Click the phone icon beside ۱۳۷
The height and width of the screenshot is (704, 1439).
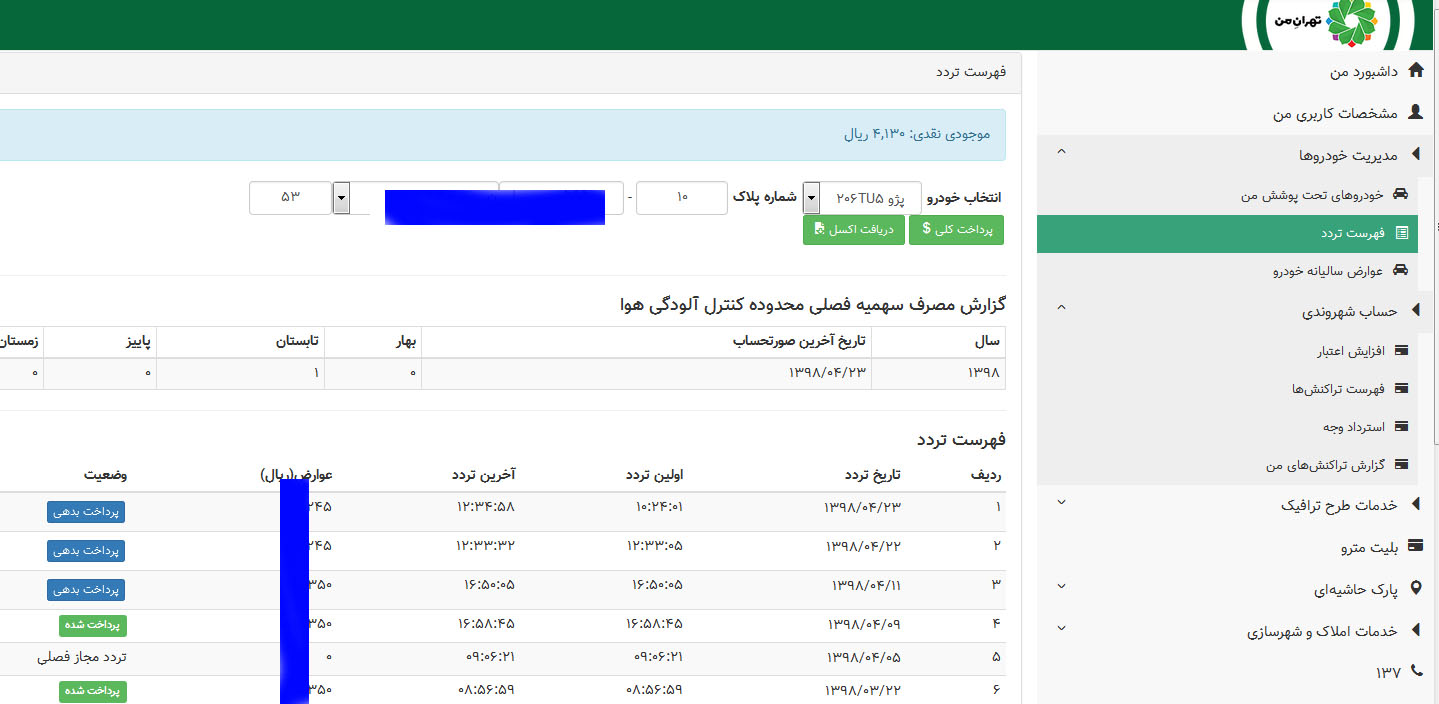(1415, 672)
